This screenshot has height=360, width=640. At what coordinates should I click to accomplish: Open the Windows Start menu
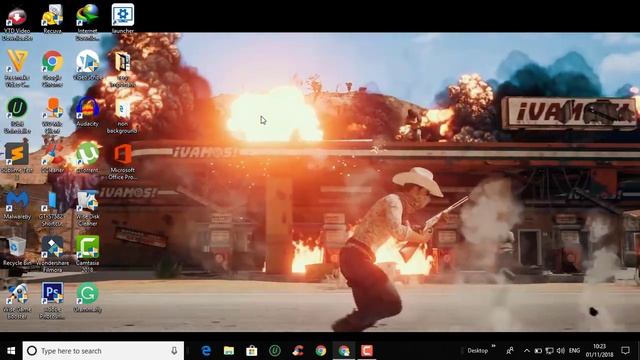click(11, 351)
